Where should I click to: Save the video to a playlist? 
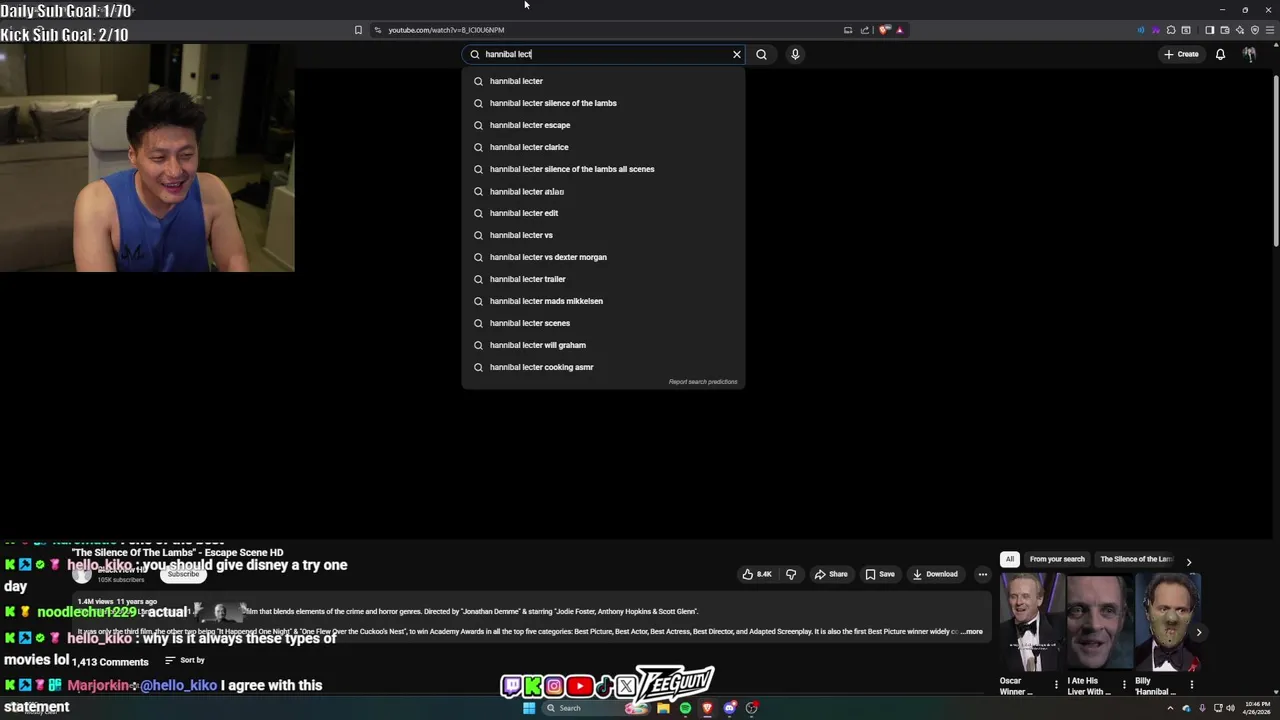(880, 574)
